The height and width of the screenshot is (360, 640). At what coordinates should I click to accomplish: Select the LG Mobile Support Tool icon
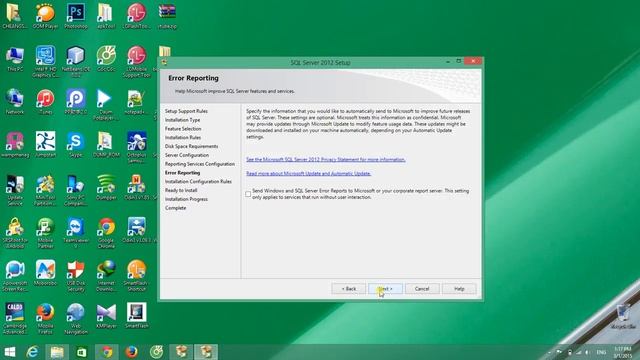pyautogui.click(x=136, y=61)
